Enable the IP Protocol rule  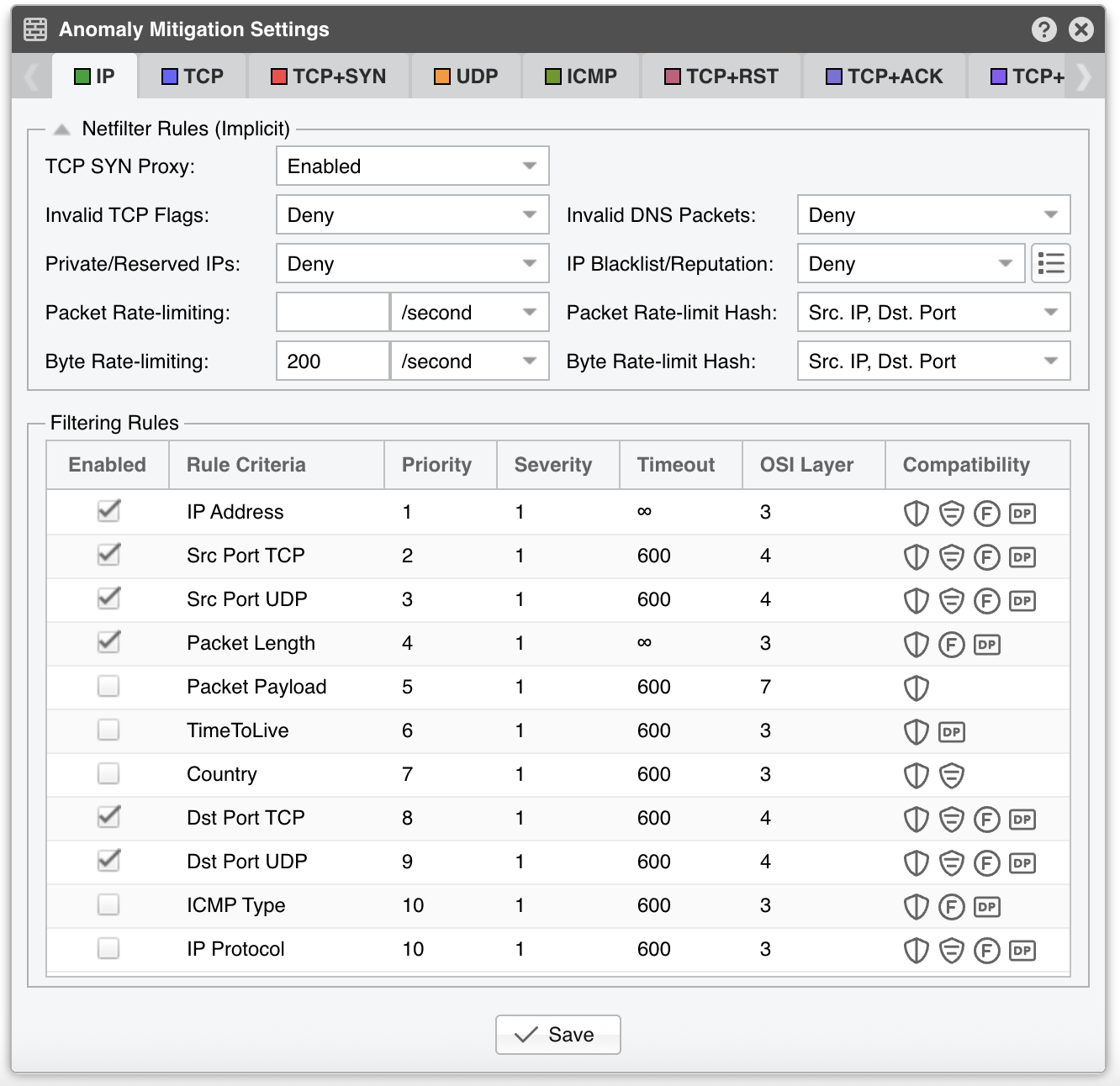108,948
